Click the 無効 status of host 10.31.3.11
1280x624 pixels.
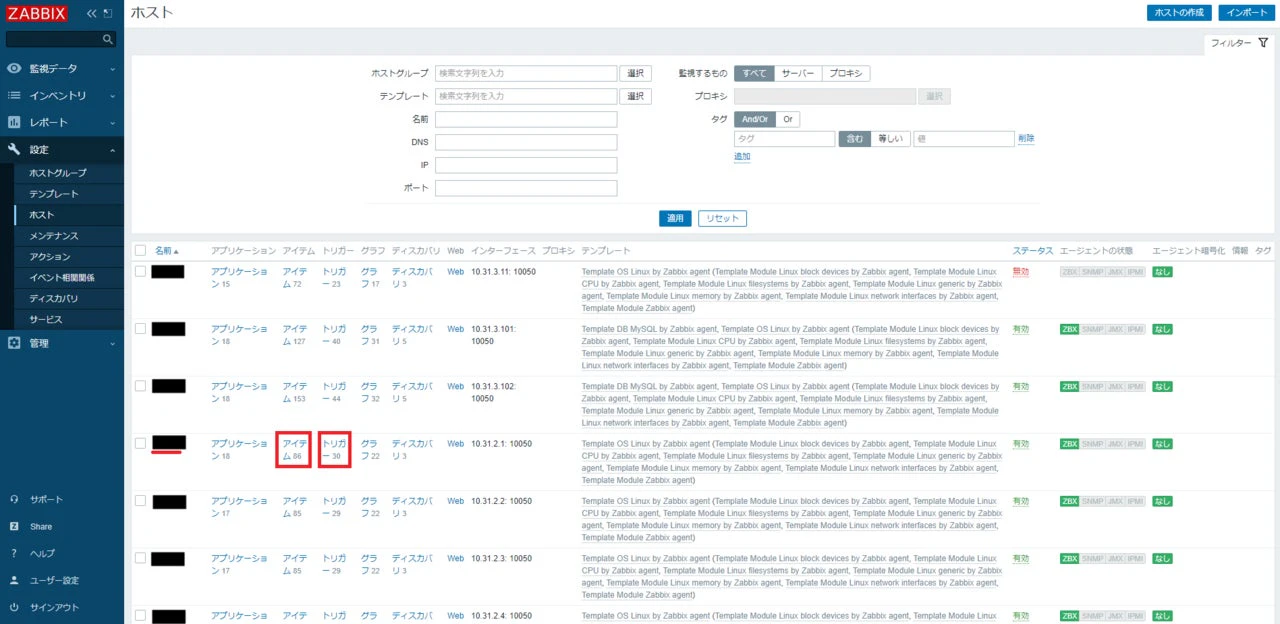pos(1021,272)
